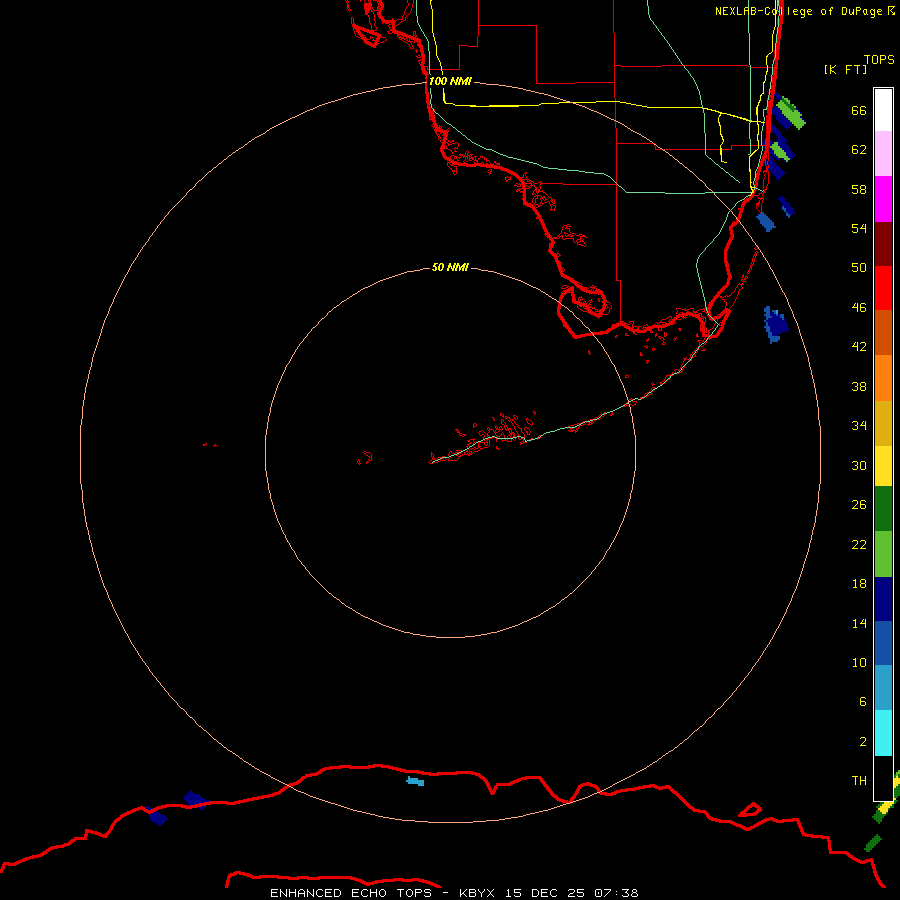The width and height of the screenshot is (900, 900).
Task: Click the 62 value on the legend
Action: pyautogui.click(x=859, y=150)
